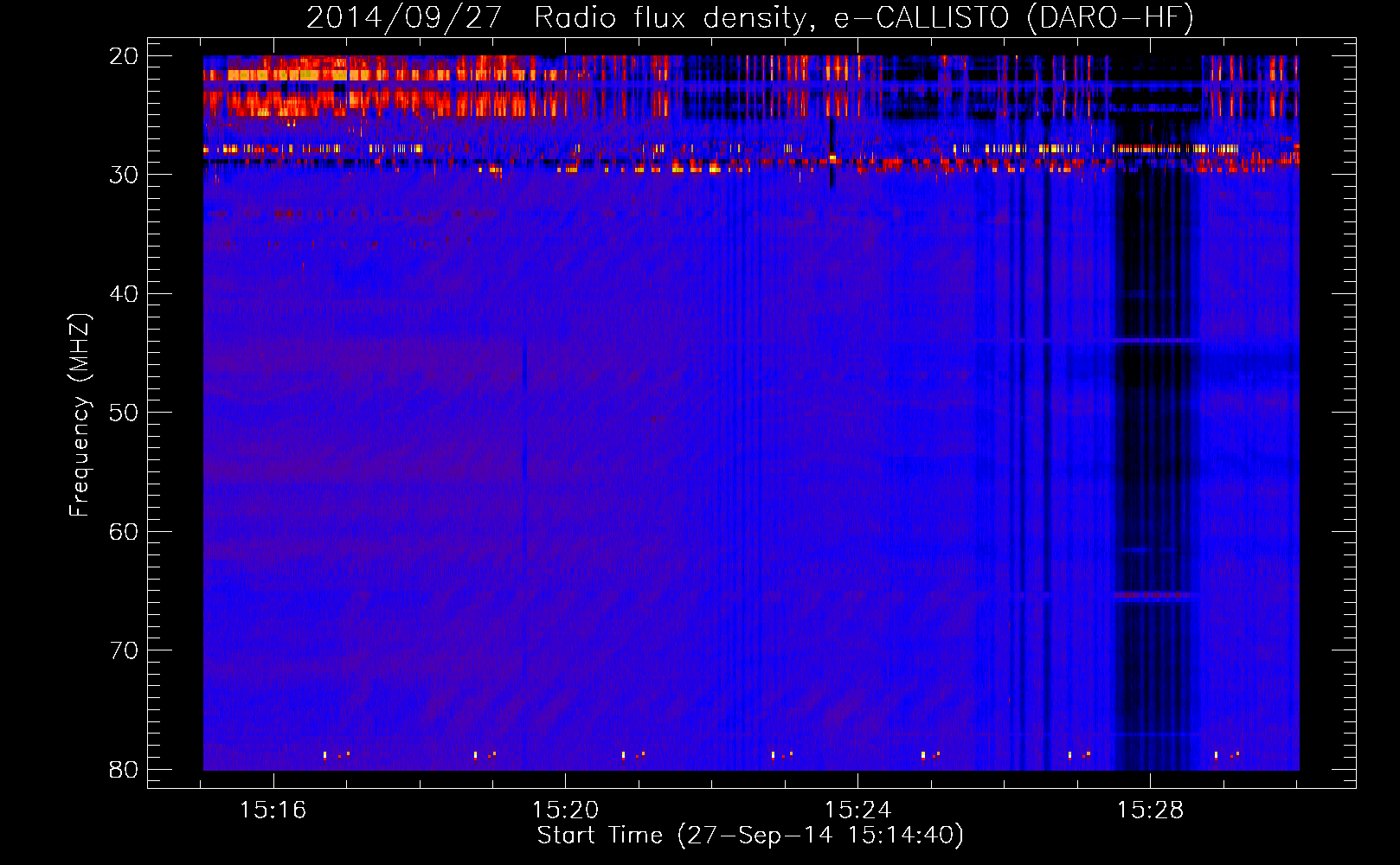
Task: Click the 80 frequency tick label
Action: [124, 770]
